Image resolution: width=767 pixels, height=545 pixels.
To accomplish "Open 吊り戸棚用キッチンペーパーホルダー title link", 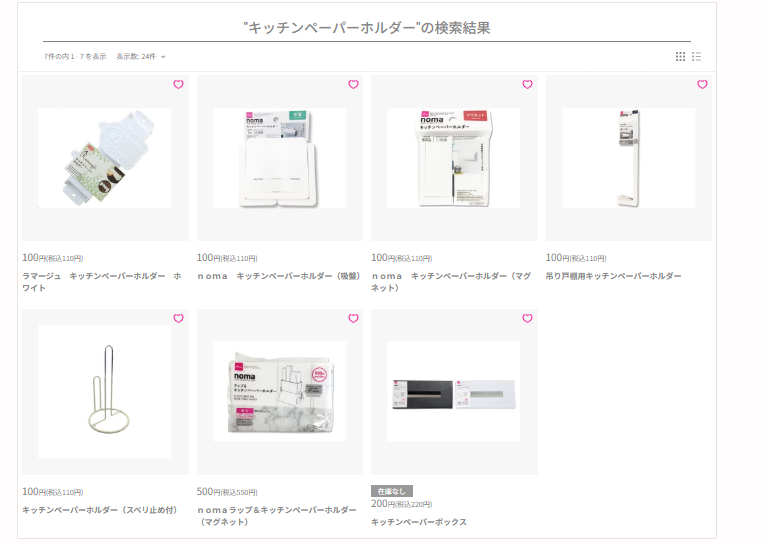I will click(613, 276).
